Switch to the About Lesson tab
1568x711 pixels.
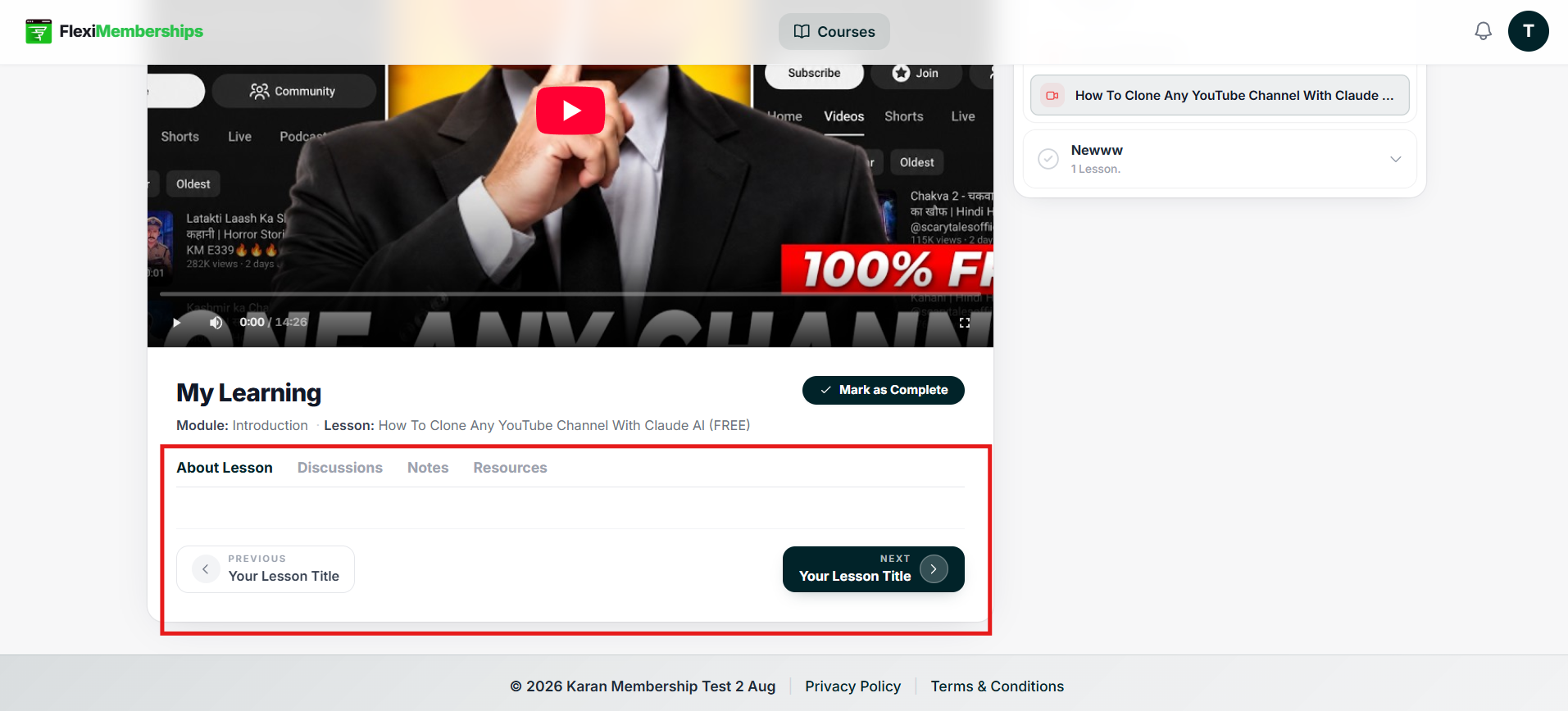click(225, 468)
